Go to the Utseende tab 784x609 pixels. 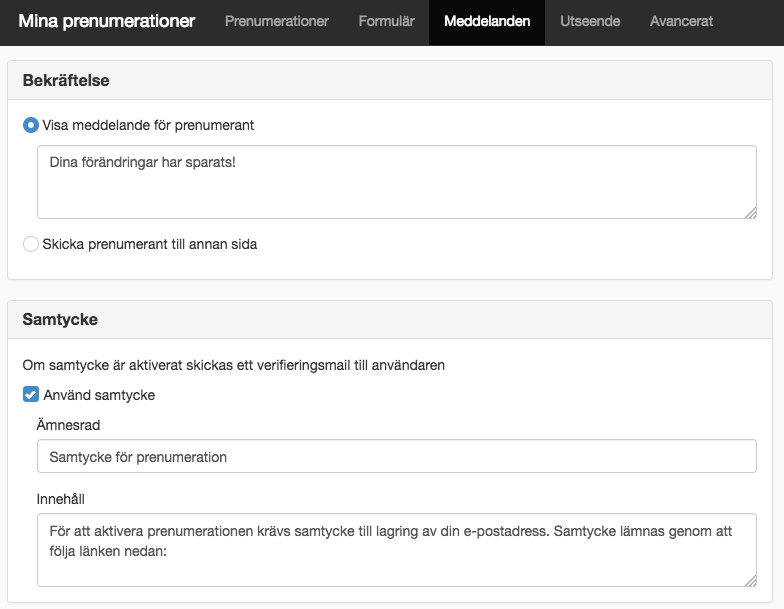tap(590, 21)
